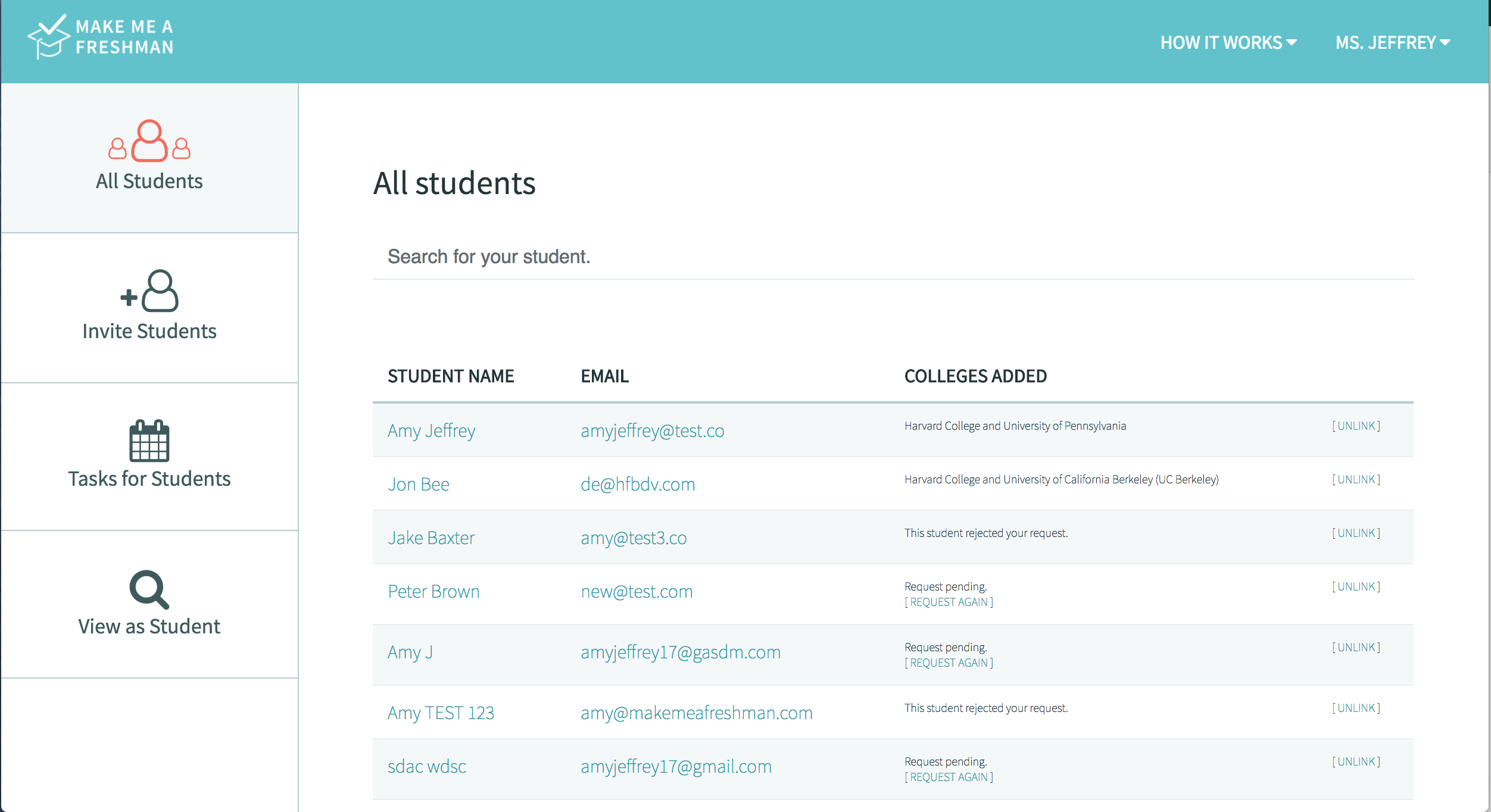Expand the How It Works dropdown

coord(1228,43)
